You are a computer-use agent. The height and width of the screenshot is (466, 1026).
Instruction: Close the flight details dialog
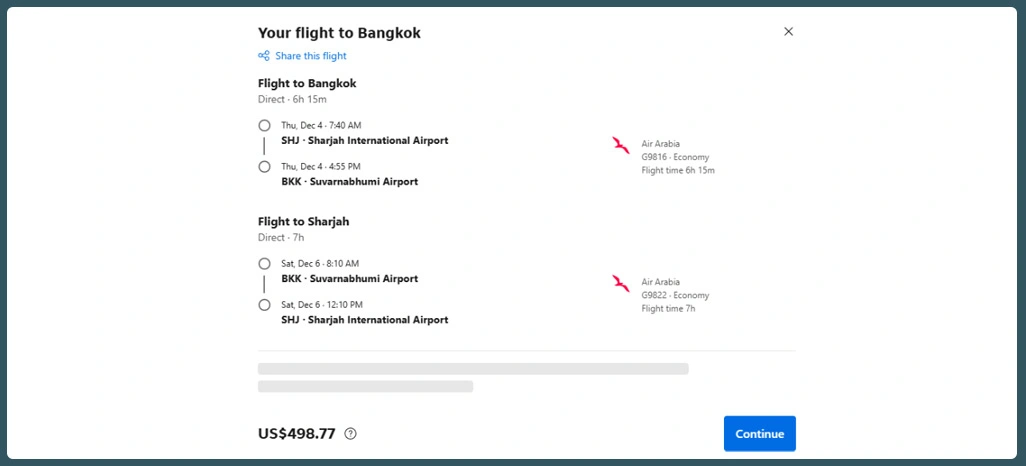788,32
